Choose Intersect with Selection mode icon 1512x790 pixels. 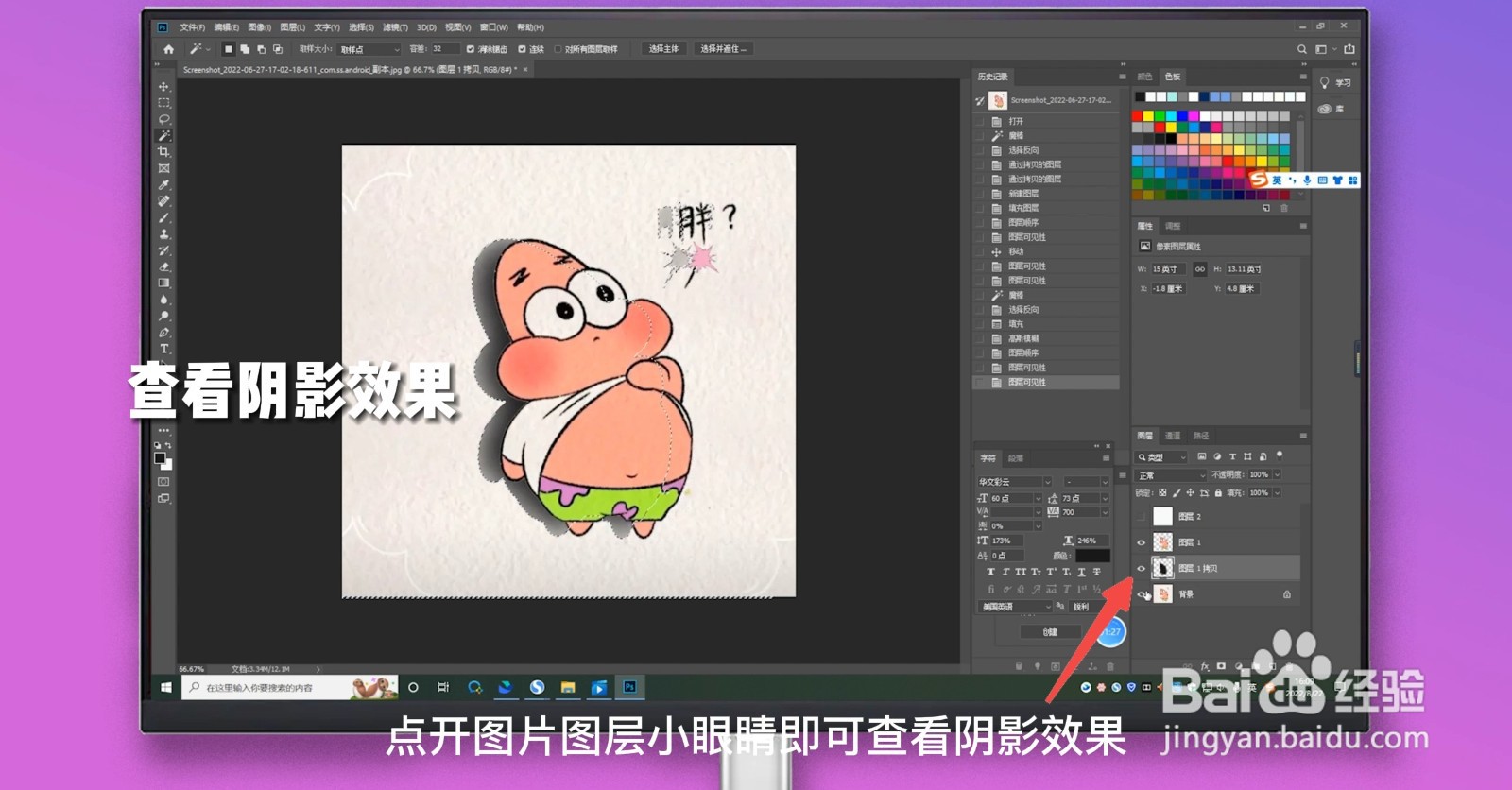[278, 49]
